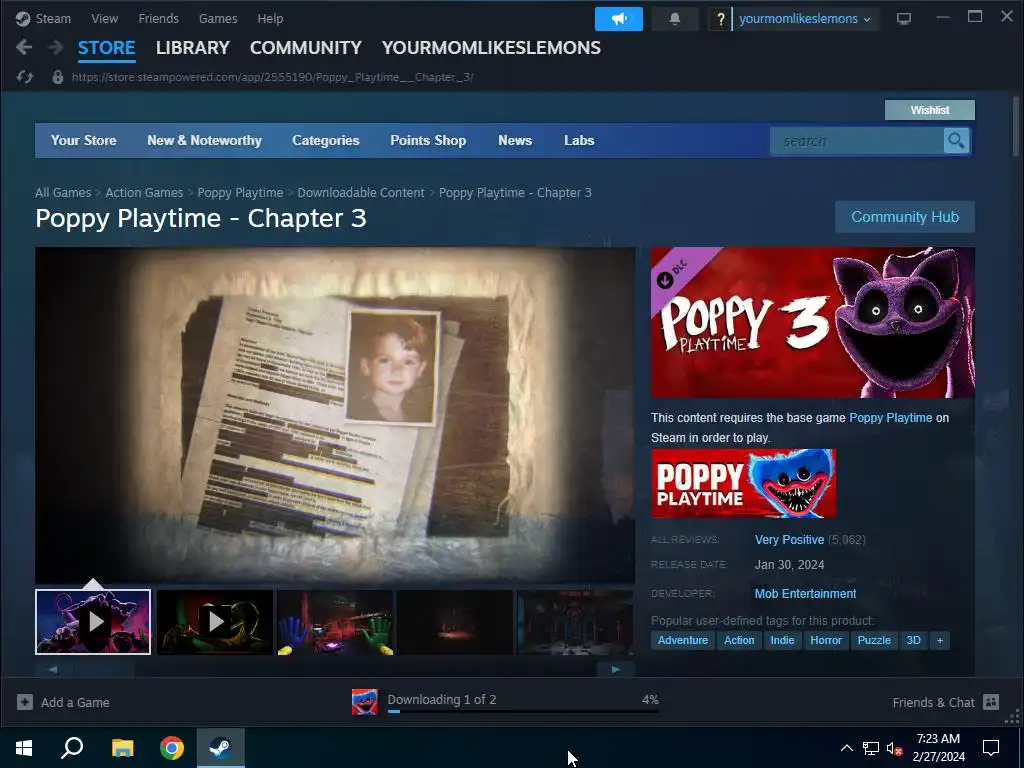Image resolution: width=1024 pixels, height=768 pixels.
Task: Go to Action Games breadcrumb
Action: pyautogui.click(x=144, y=193)
